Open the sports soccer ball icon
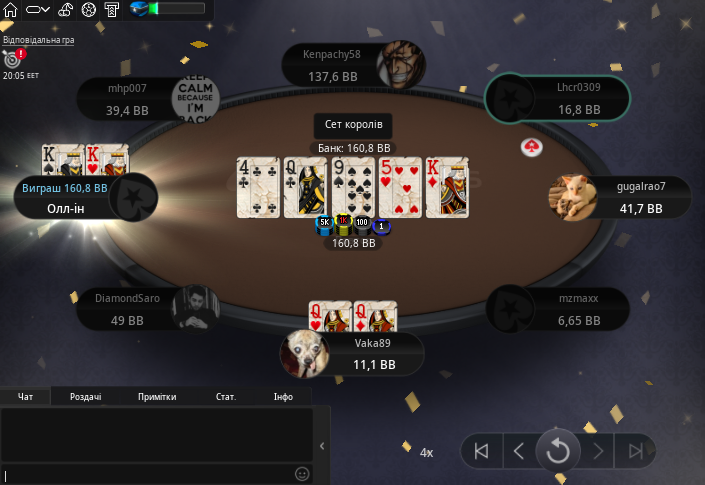This screenshot has height=485, width=705. point(89,9)
